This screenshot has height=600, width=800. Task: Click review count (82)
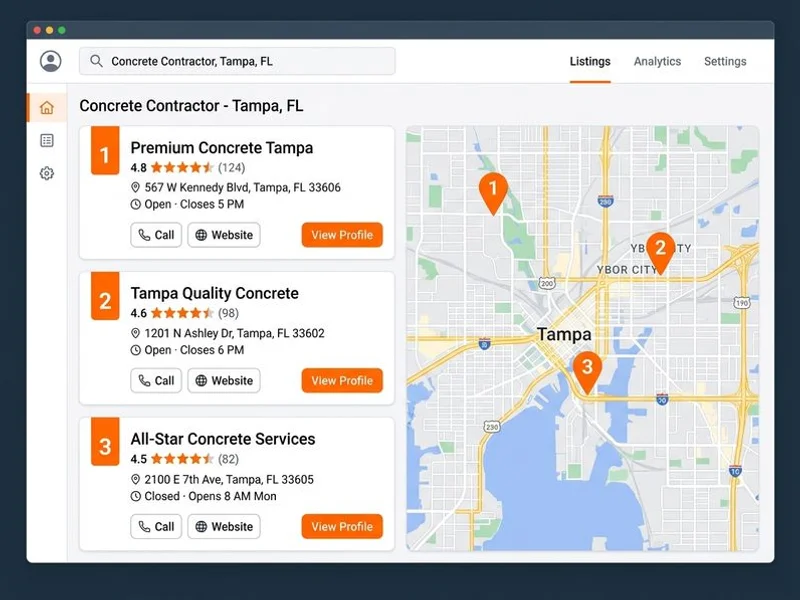[x=228, y=459]
